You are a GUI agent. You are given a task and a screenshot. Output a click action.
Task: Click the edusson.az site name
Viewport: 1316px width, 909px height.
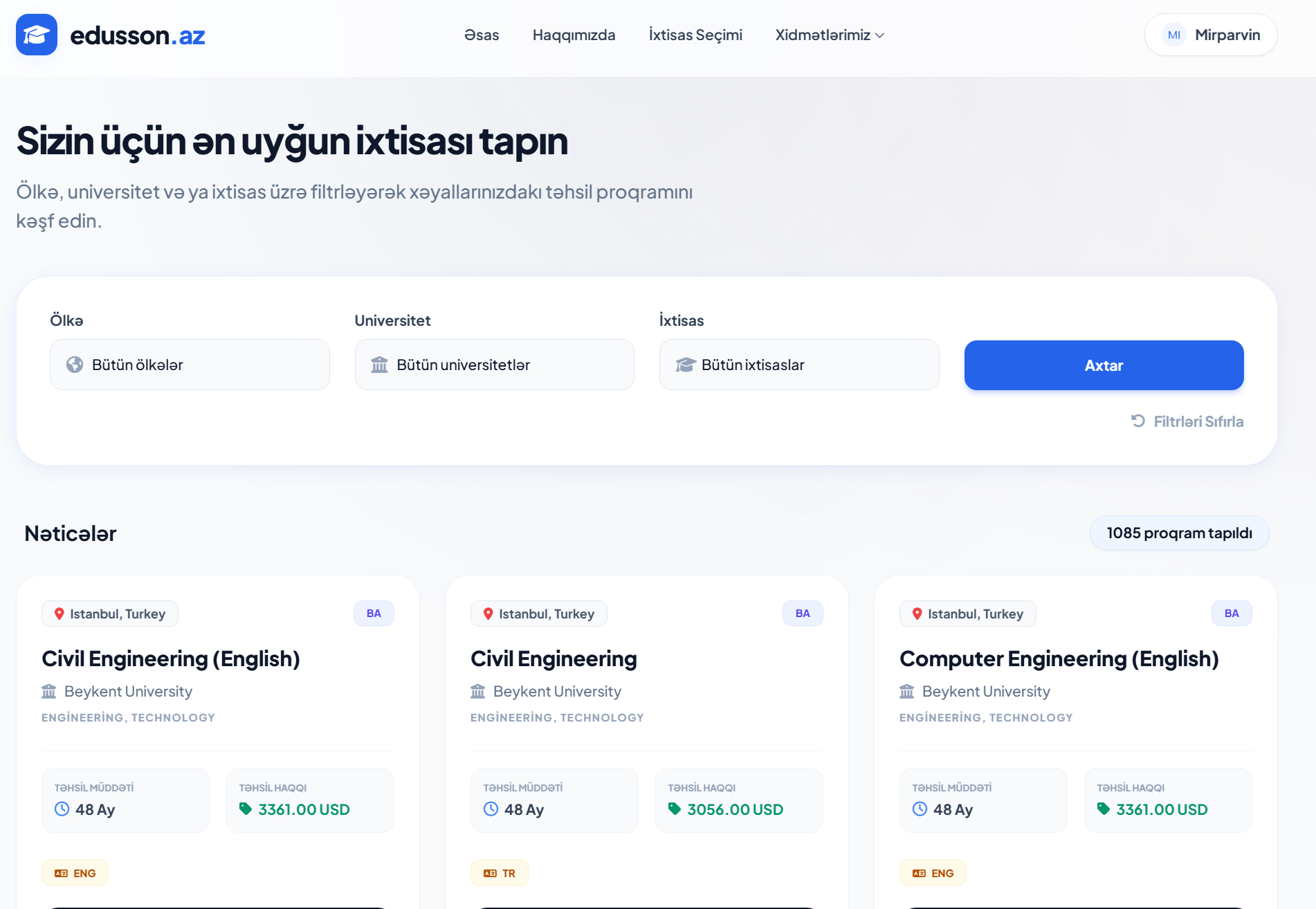[138, 35]
